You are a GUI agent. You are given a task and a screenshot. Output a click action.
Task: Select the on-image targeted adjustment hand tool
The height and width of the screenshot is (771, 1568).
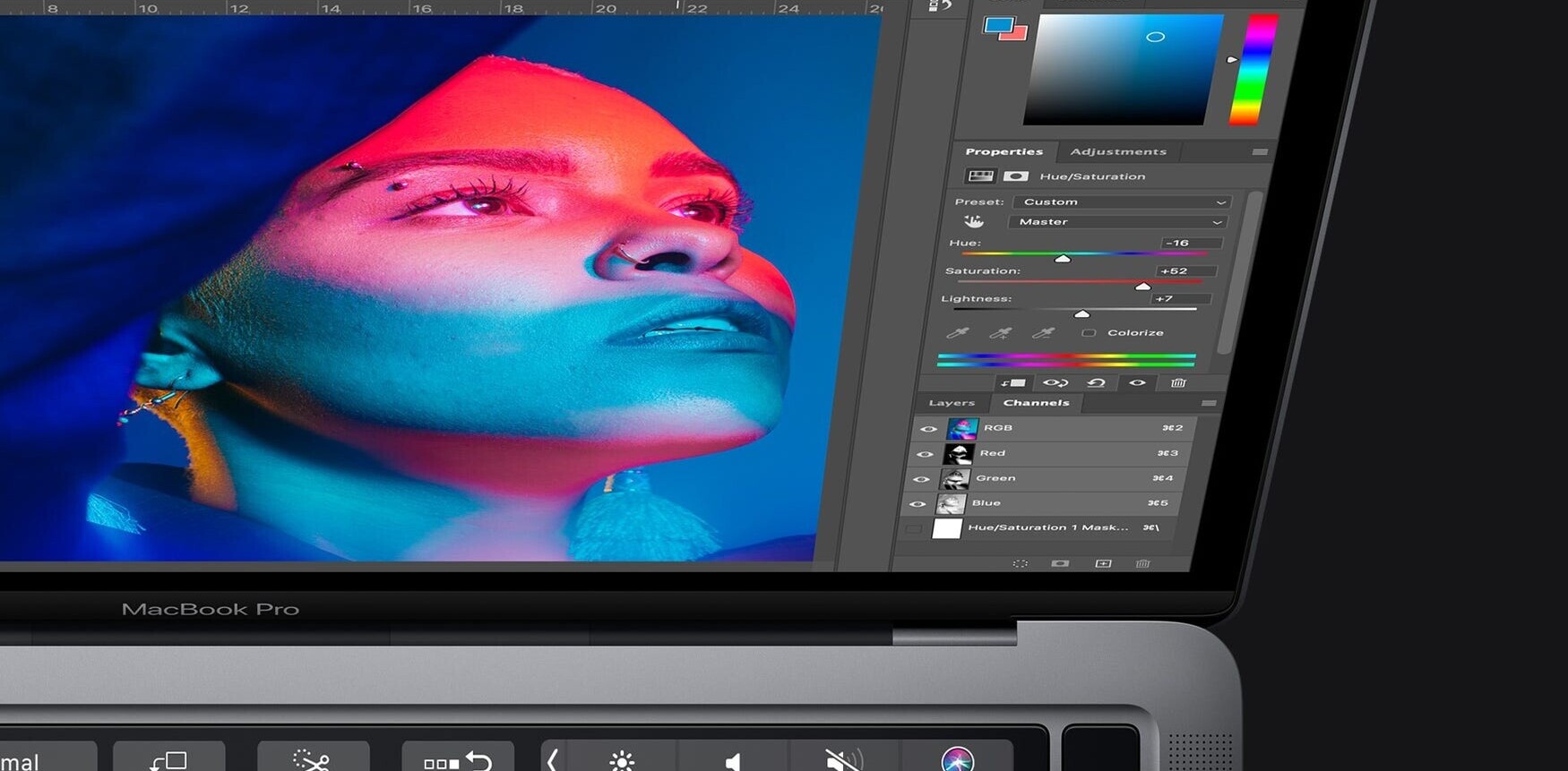pyautogui.click(x=974, y=221)
